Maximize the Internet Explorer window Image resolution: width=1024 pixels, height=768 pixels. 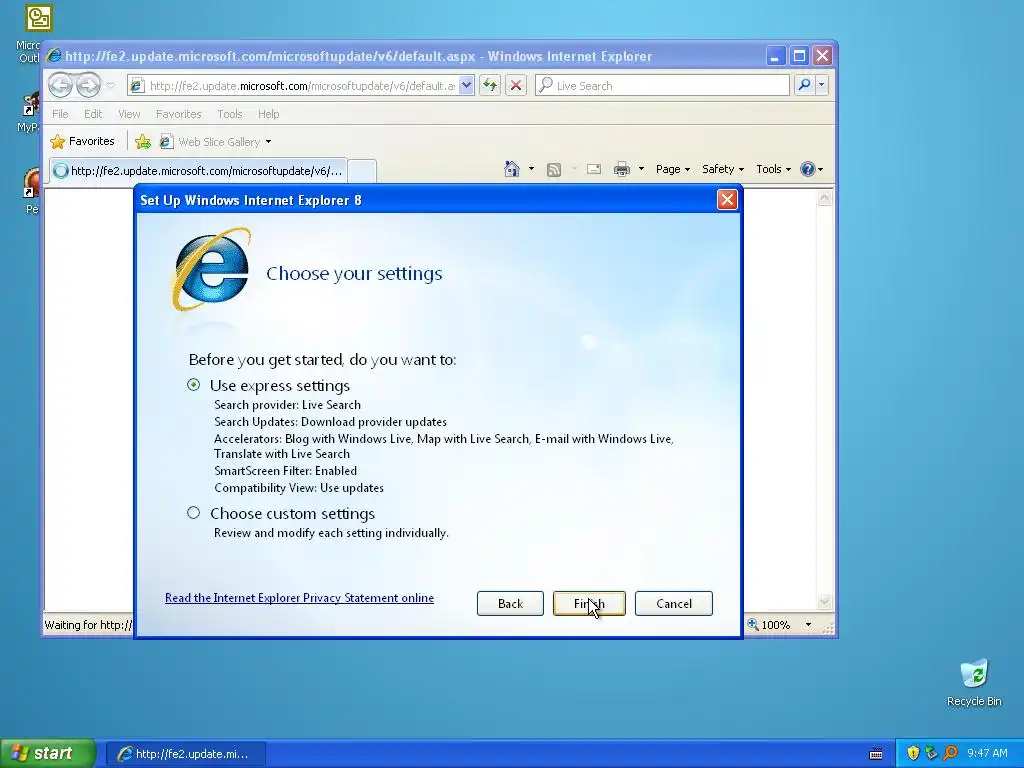coord(799,56)
